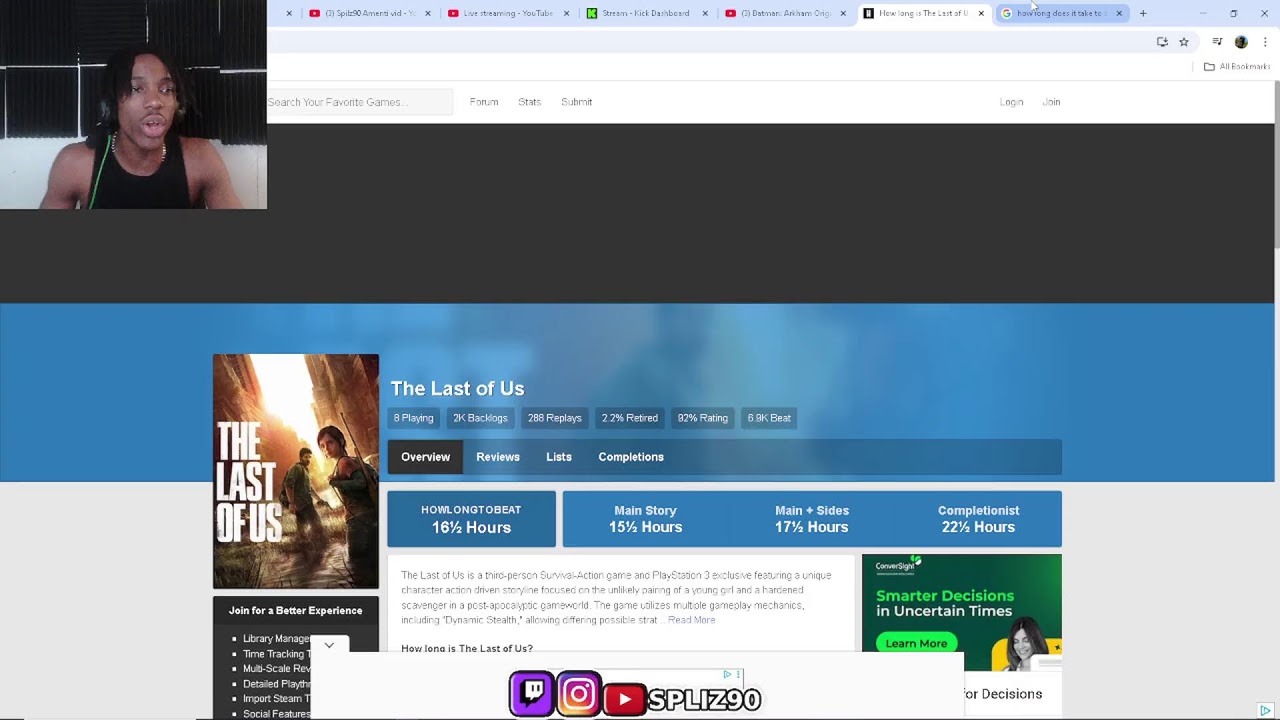Open the Stats page
This screenshot has height=720, width=1280.
(x=530, y=102)
